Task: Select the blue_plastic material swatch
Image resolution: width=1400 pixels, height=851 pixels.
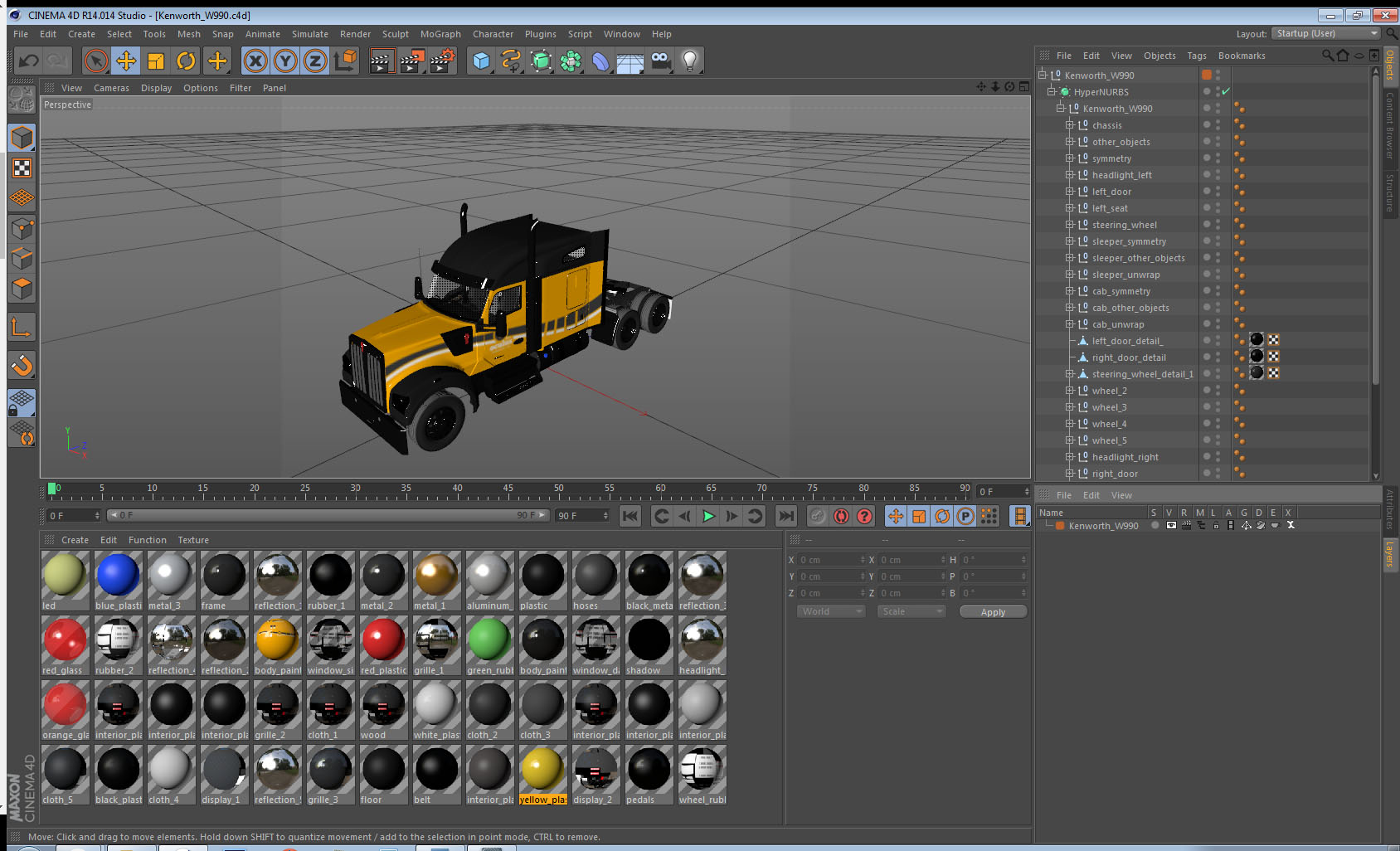Action: point(119,581)
